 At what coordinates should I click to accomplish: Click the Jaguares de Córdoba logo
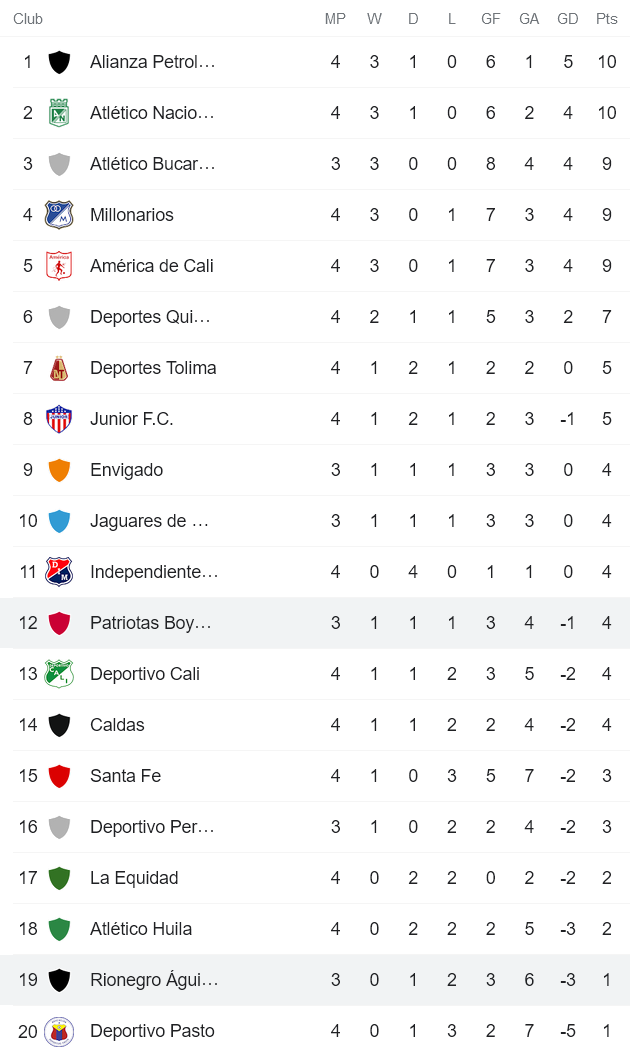tap(60, 520)
